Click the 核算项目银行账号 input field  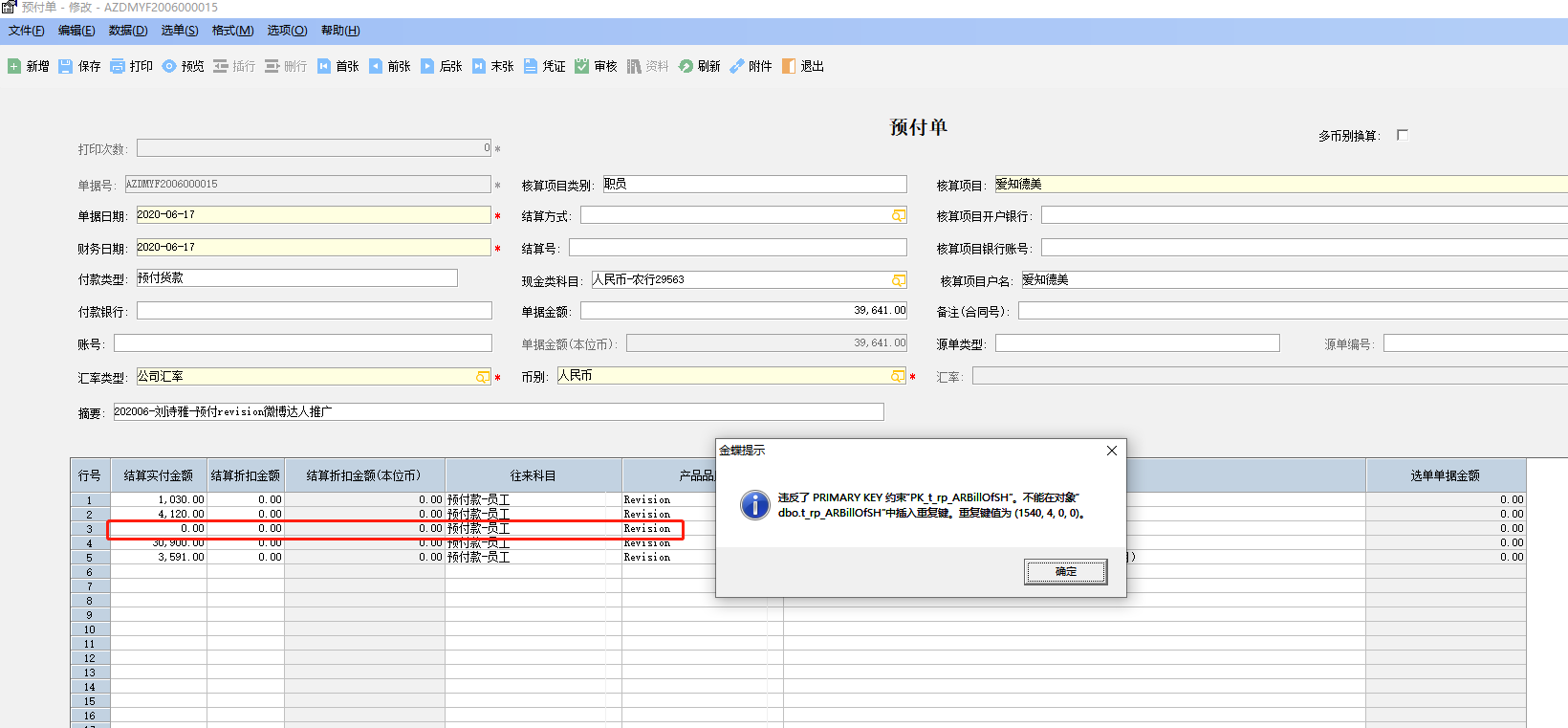point(1304,248)
